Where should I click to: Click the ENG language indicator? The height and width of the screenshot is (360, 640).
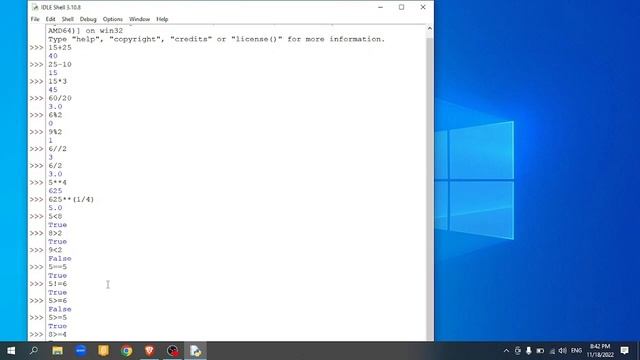576,351
